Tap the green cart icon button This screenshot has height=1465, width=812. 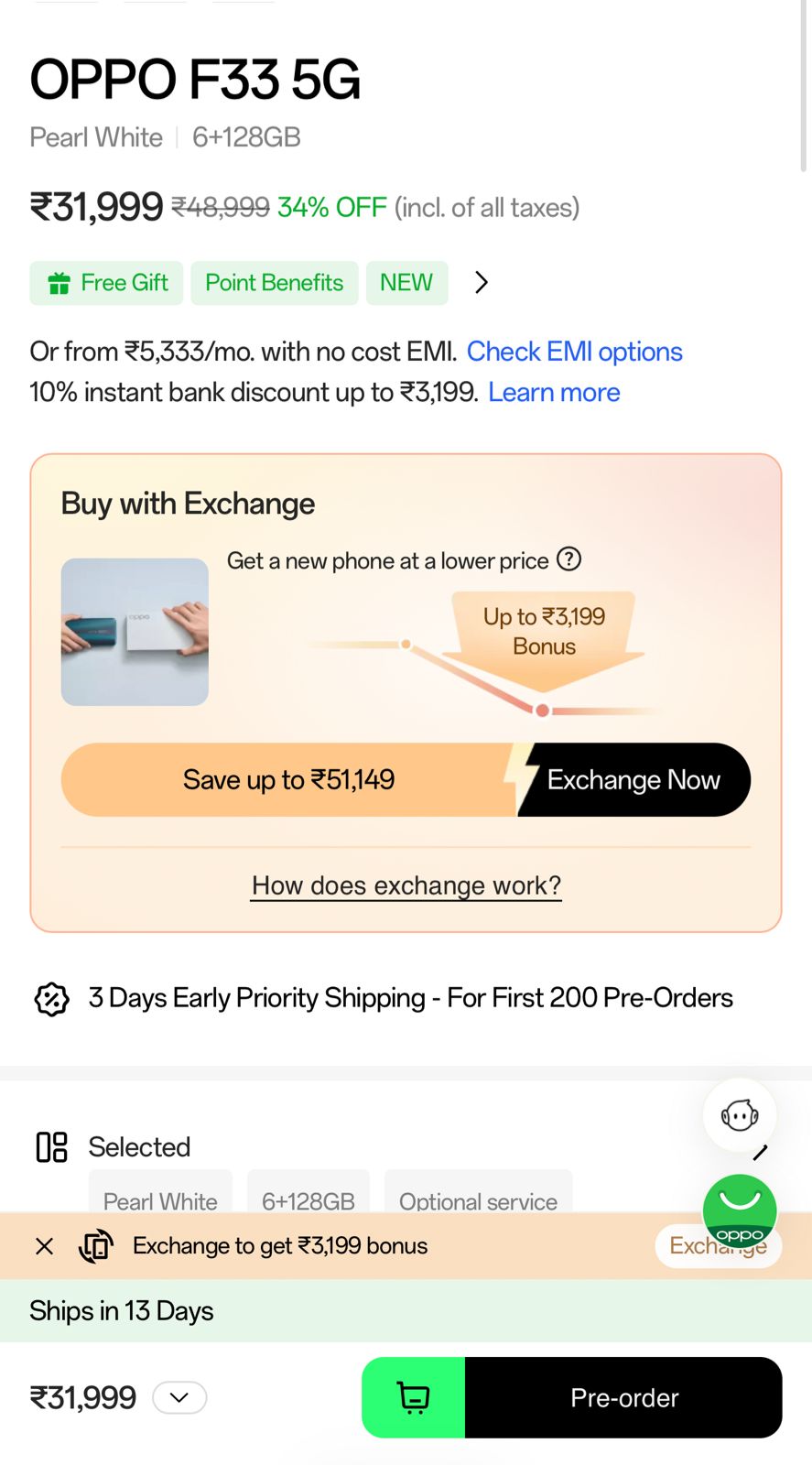(x=414, y=1397)
